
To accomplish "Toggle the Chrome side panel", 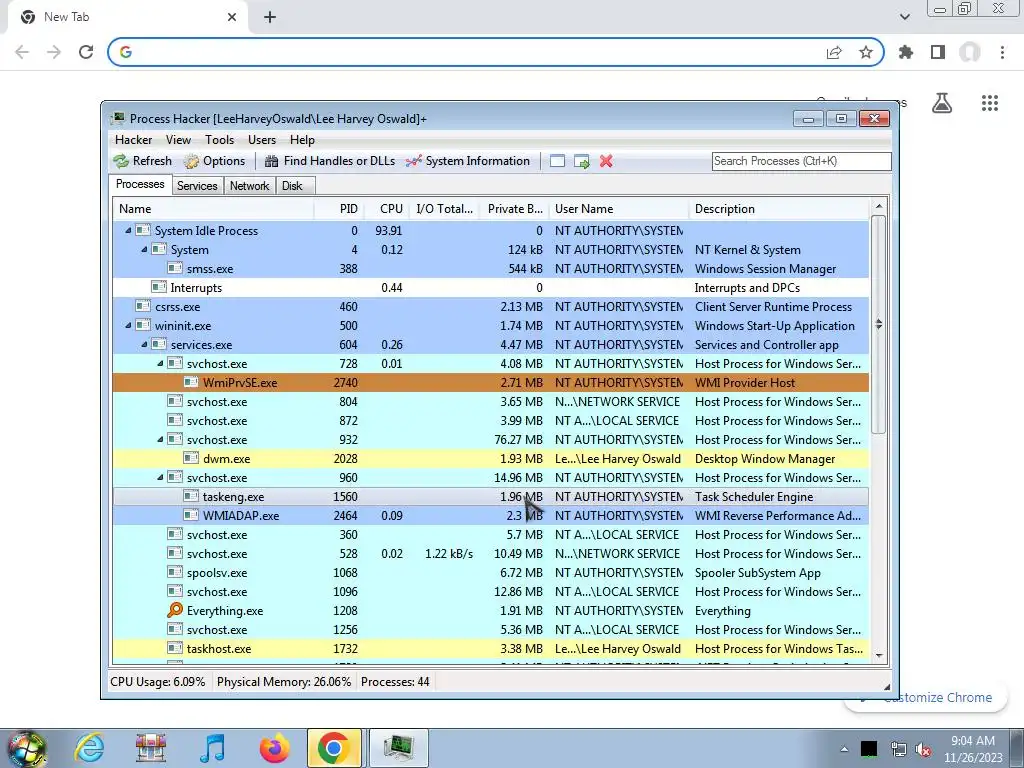I will click(x=938, y=52).
